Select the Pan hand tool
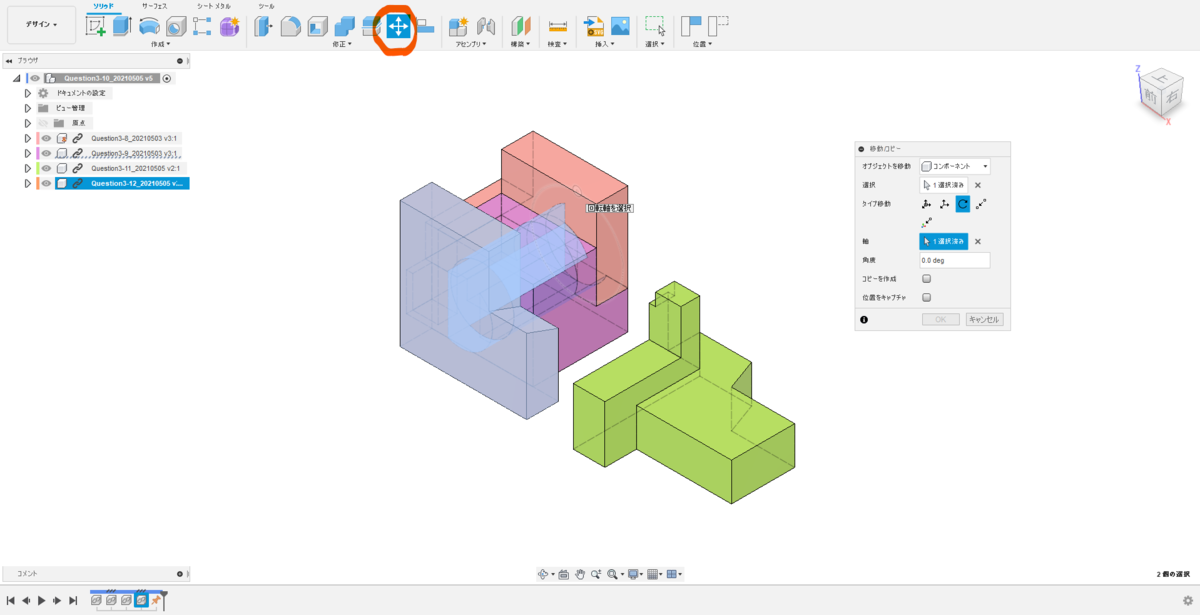The image size is (1200, 615). (579, 574)
